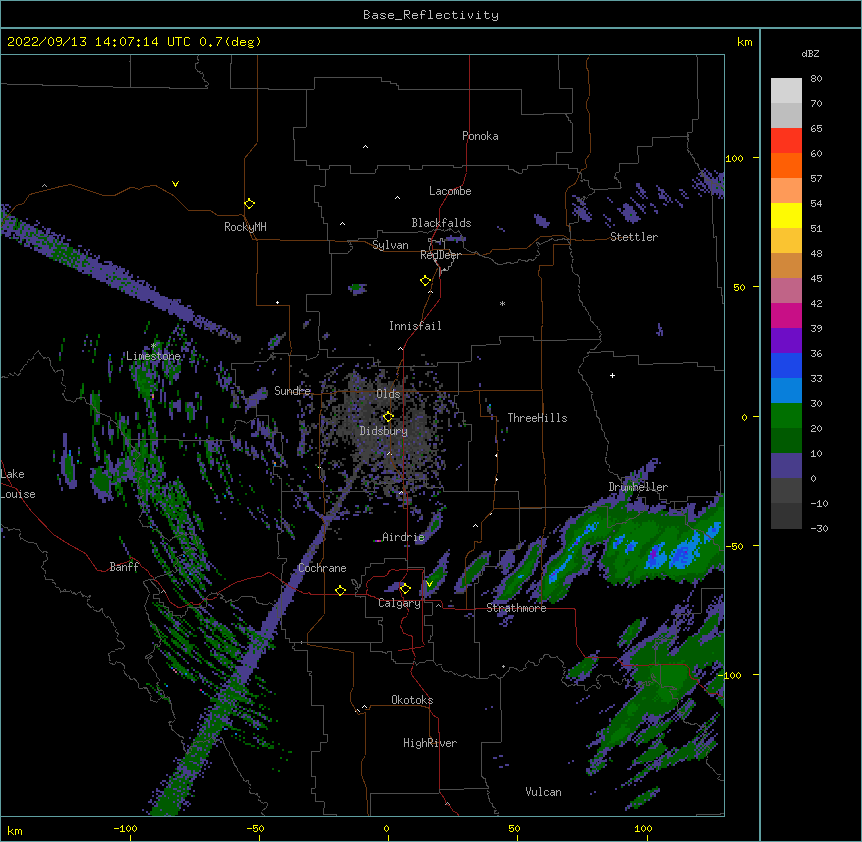Select the yellow diamond marker east of Cochrane
Screen dimensions: 862x842
[x=340, y=590]
